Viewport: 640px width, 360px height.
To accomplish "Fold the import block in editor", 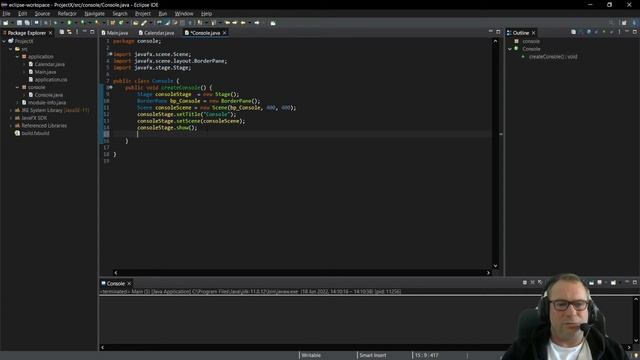I will (111, 54).
